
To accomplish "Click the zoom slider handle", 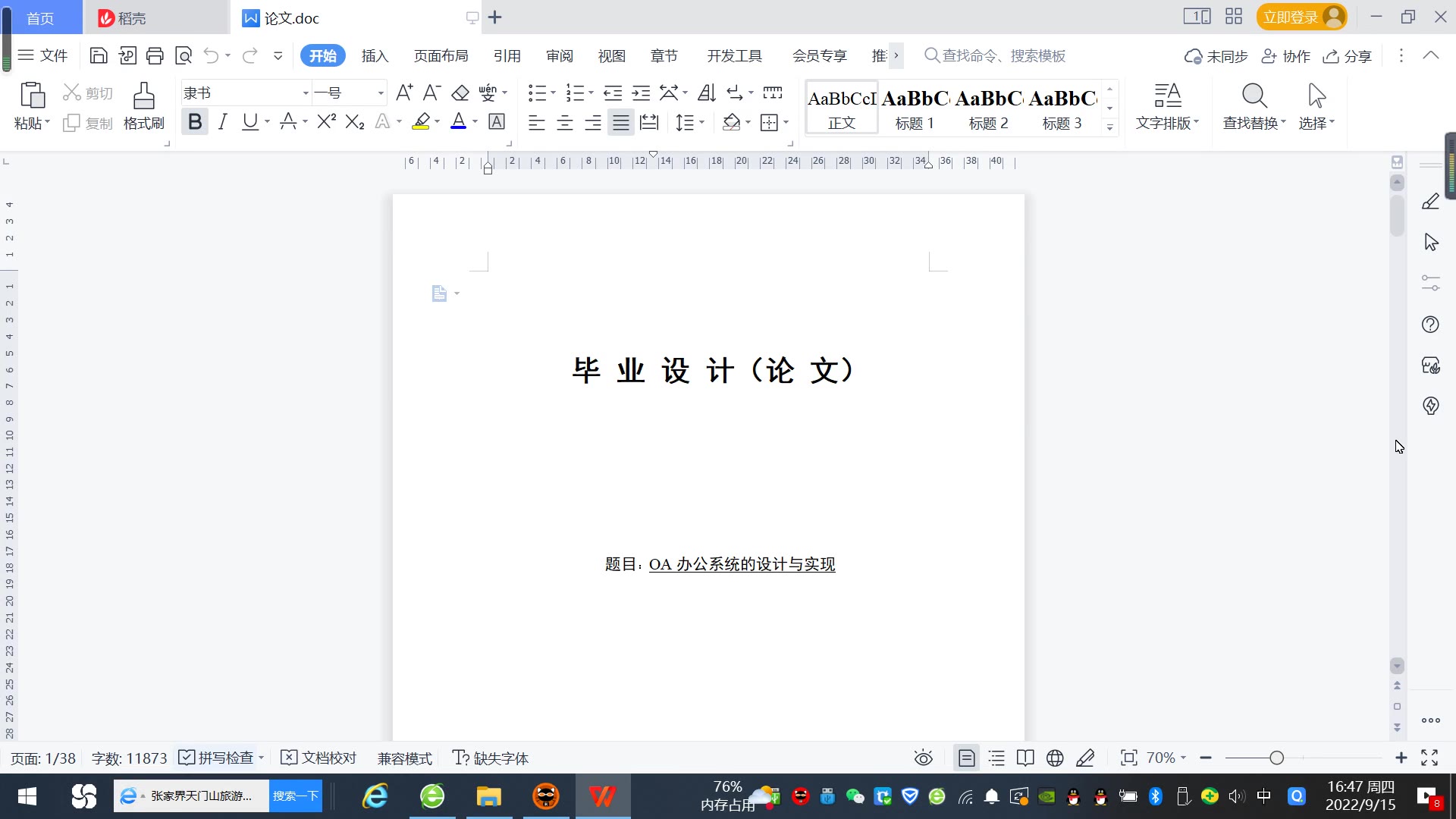I will click(1276, 758).
